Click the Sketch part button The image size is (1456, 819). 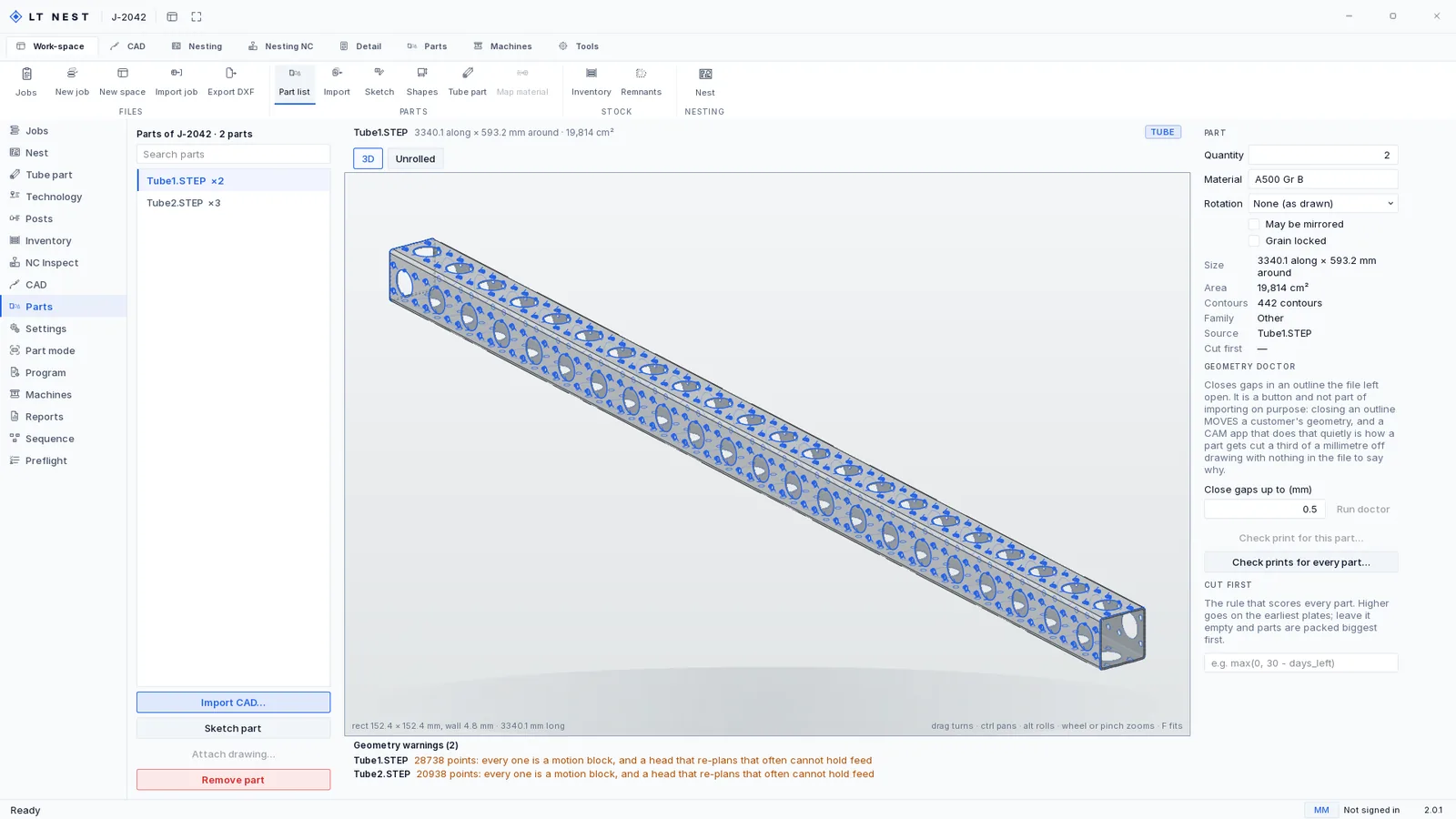point(233,728)
